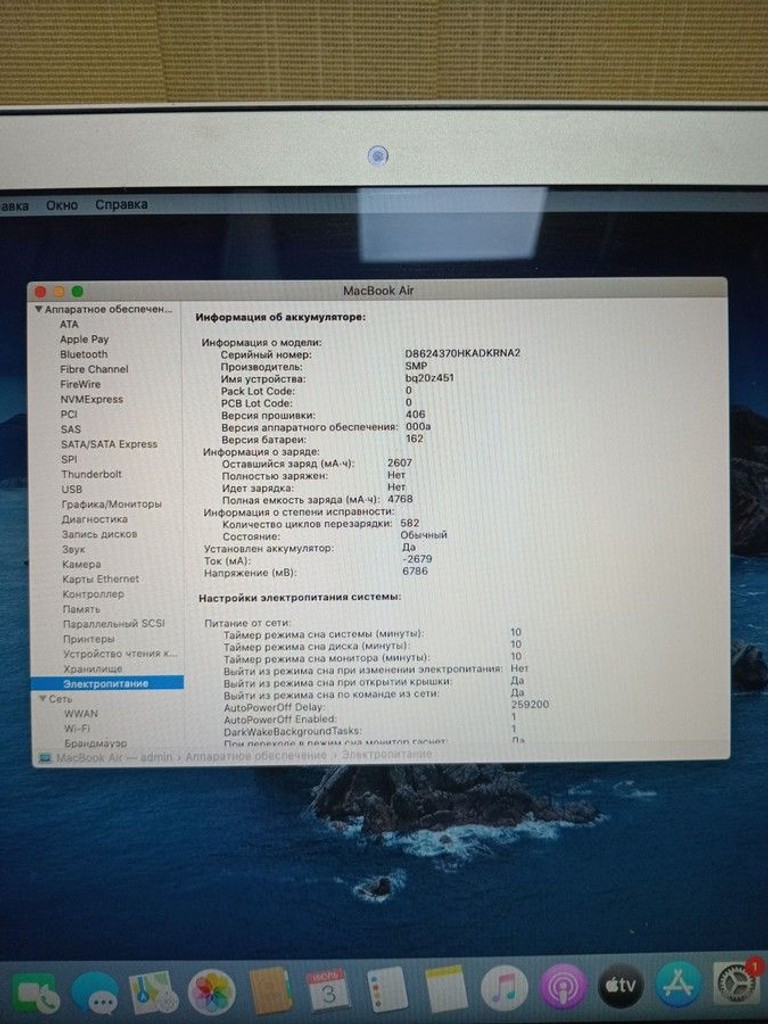Select ATA in the sidebar

[69, 324]
